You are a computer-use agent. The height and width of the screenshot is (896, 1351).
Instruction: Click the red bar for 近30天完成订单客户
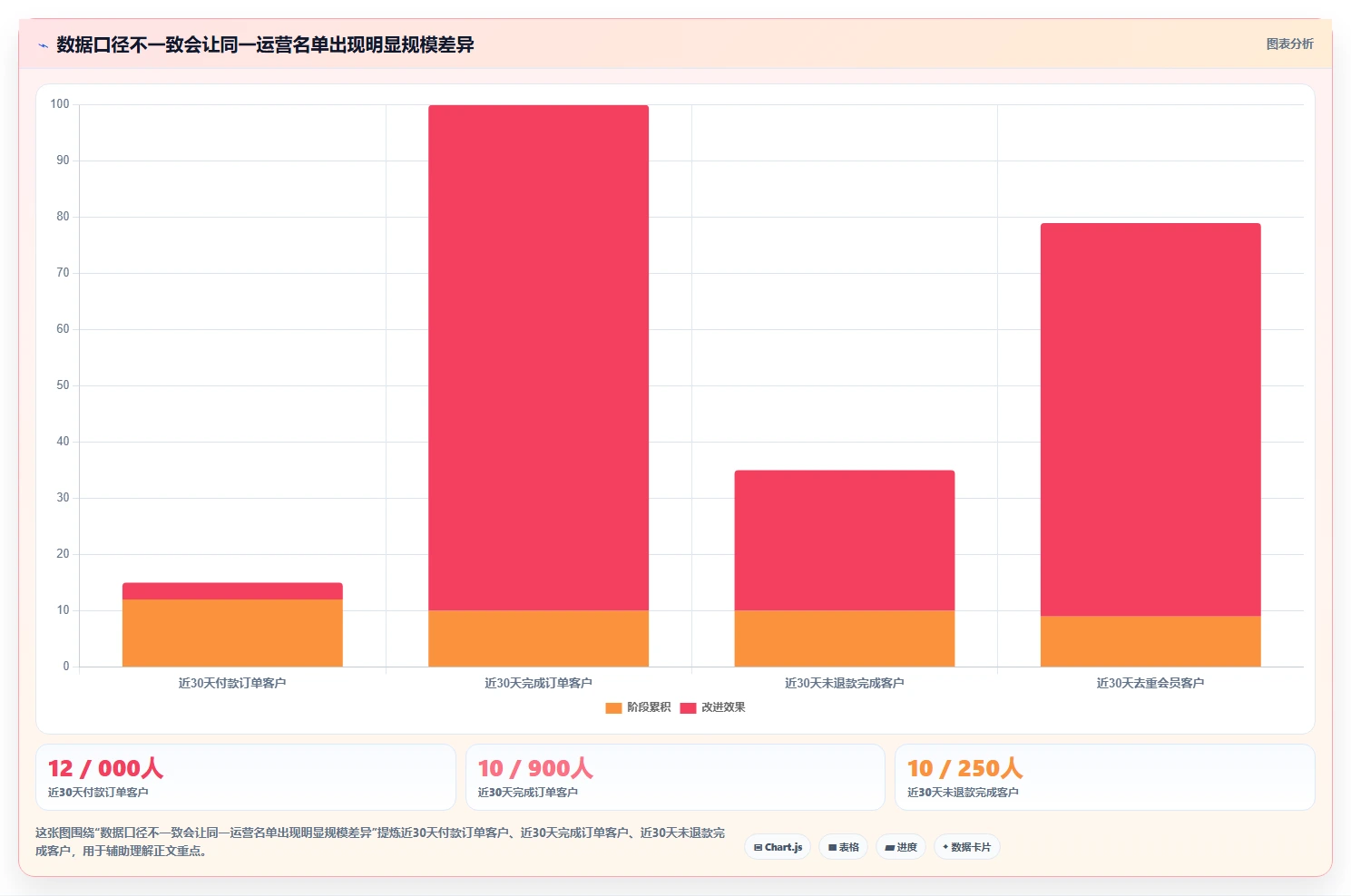coord(538,357)
